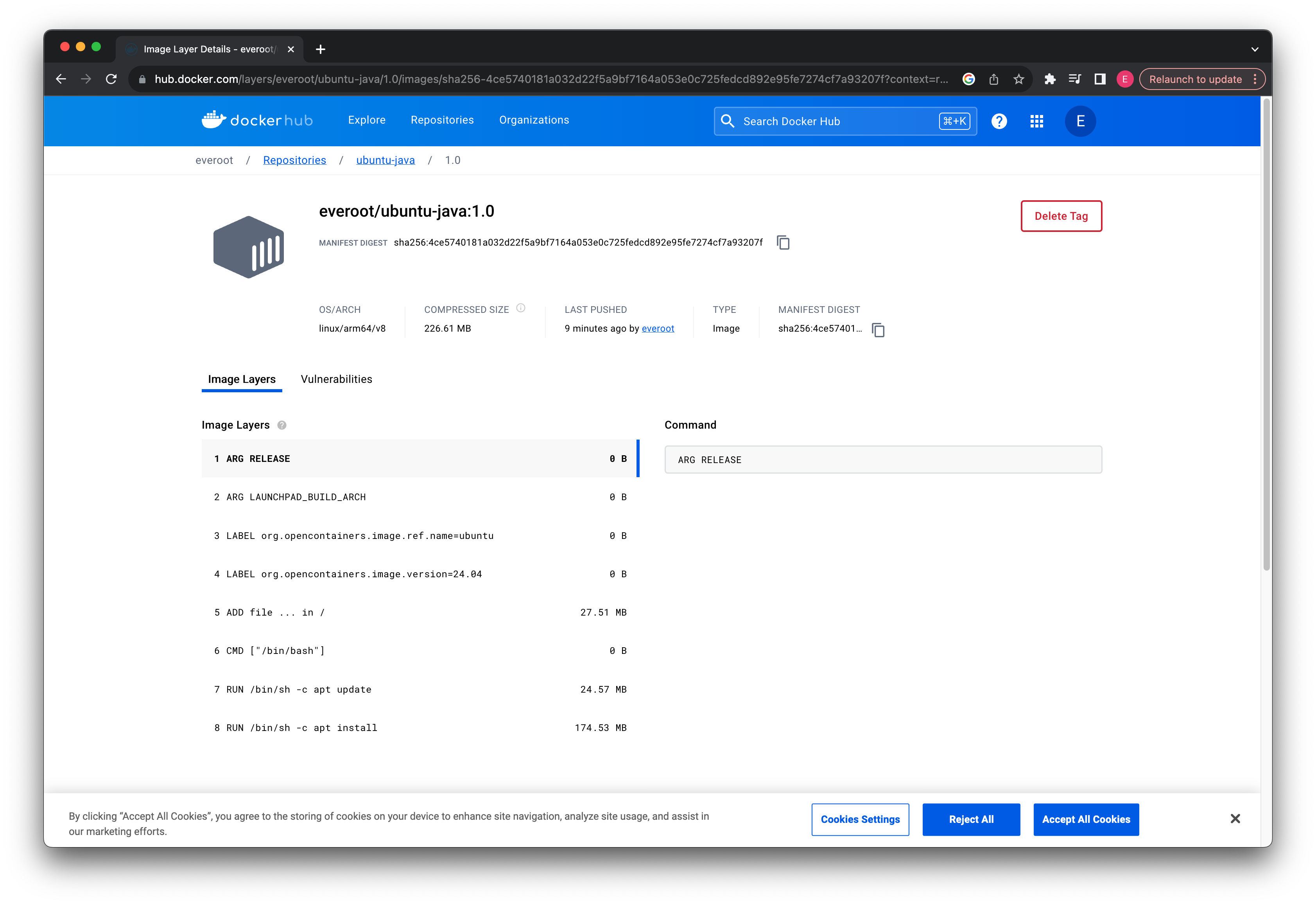Click Reject All cookies
This screenshot has width=1316, height=905.
[x=971, y=819]
